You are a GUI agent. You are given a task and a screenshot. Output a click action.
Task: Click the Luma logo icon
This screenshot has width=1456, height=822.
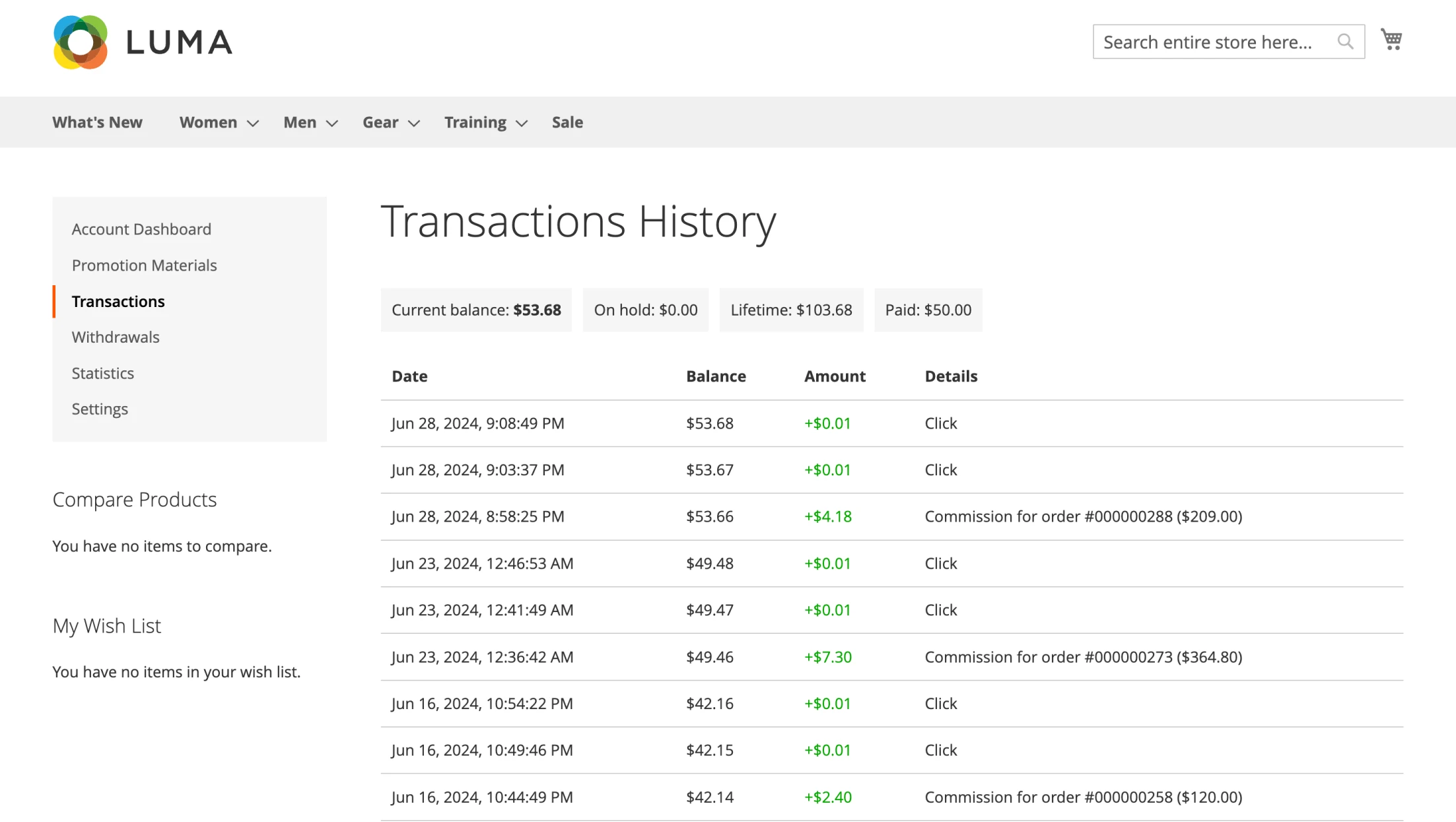click(x=80, y=42)
